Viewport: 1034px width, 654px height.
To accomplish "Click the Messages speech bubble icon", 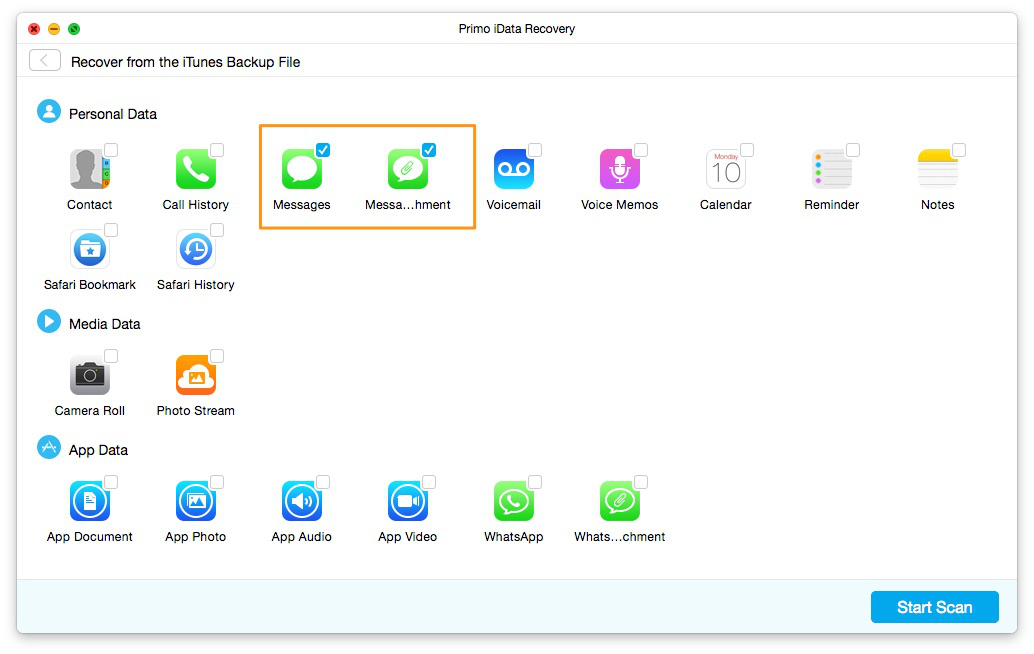I will point(301,169).
